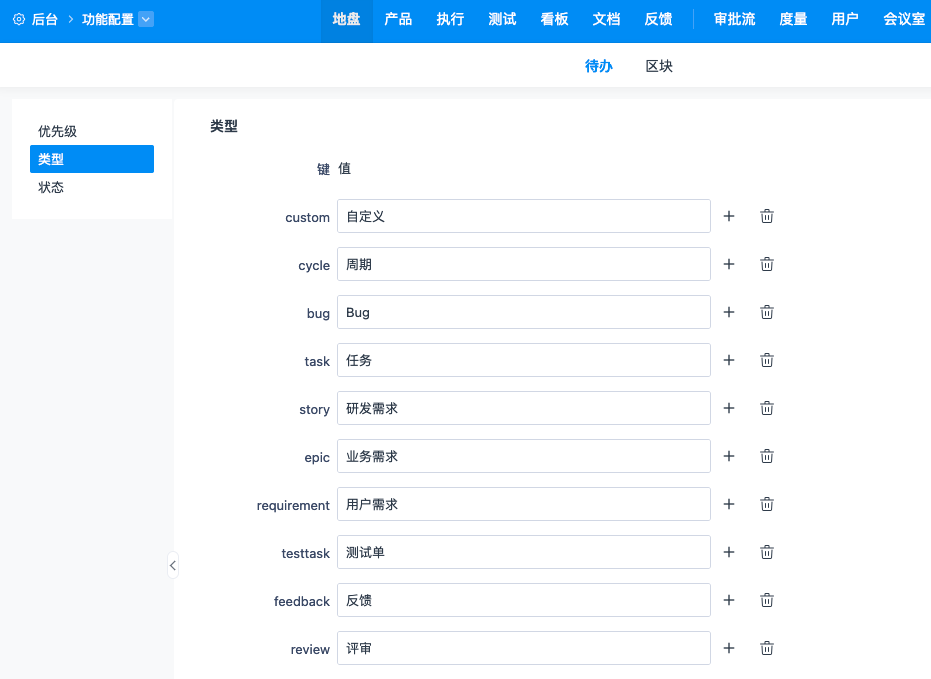Go to 审批流 in top navigation

tap(734, 19)
